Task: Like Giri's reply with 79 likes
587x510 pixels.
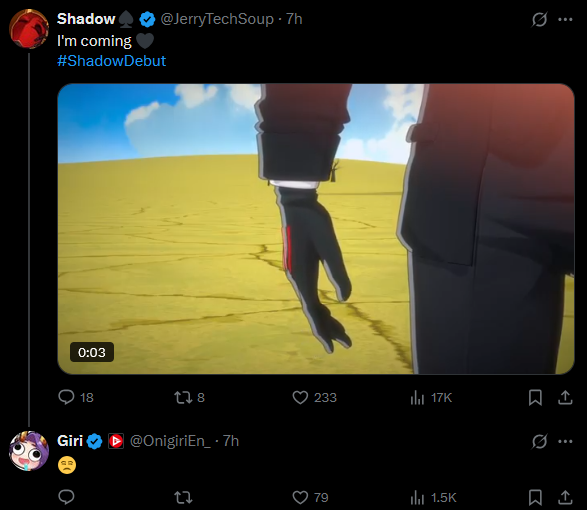Action: (300, 497)
